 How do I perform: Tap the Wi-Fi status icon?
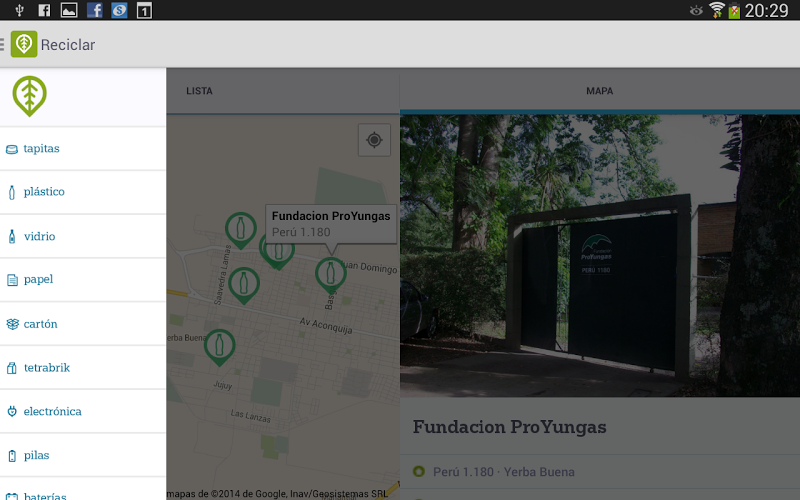tap(717, 10)
